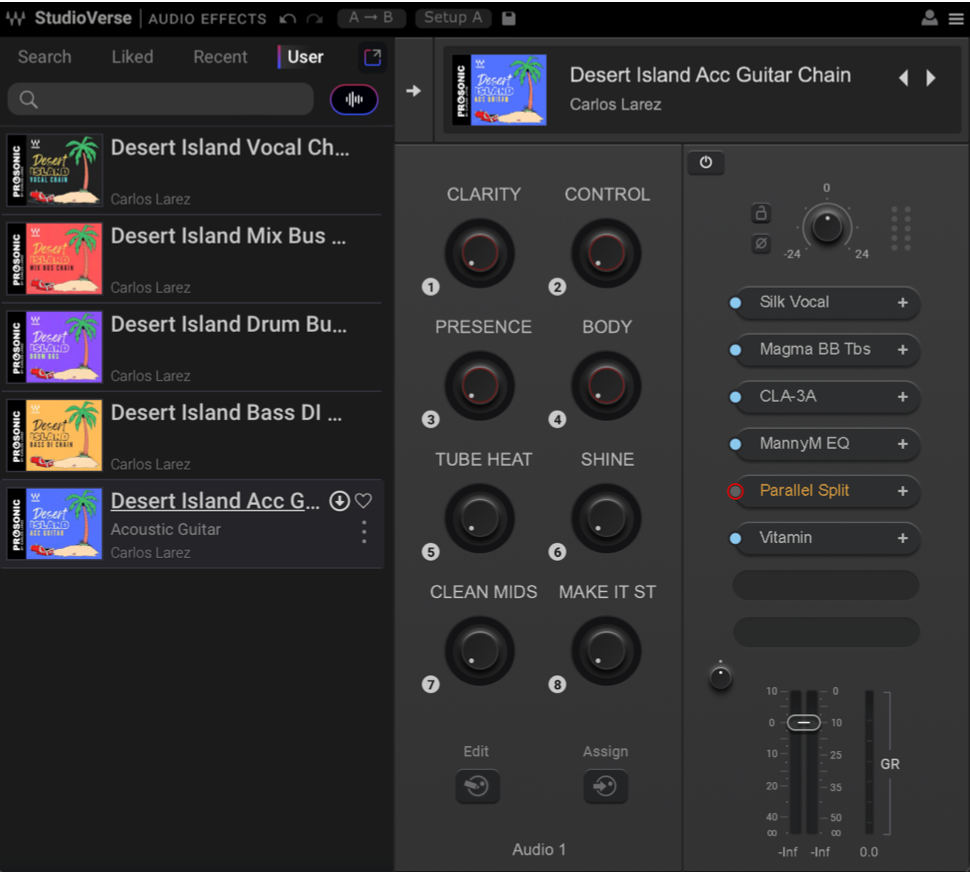This screenshot has width=970, height=872.
Task: Click the audio waveform analyze button
Action: [x=354, y=99]
